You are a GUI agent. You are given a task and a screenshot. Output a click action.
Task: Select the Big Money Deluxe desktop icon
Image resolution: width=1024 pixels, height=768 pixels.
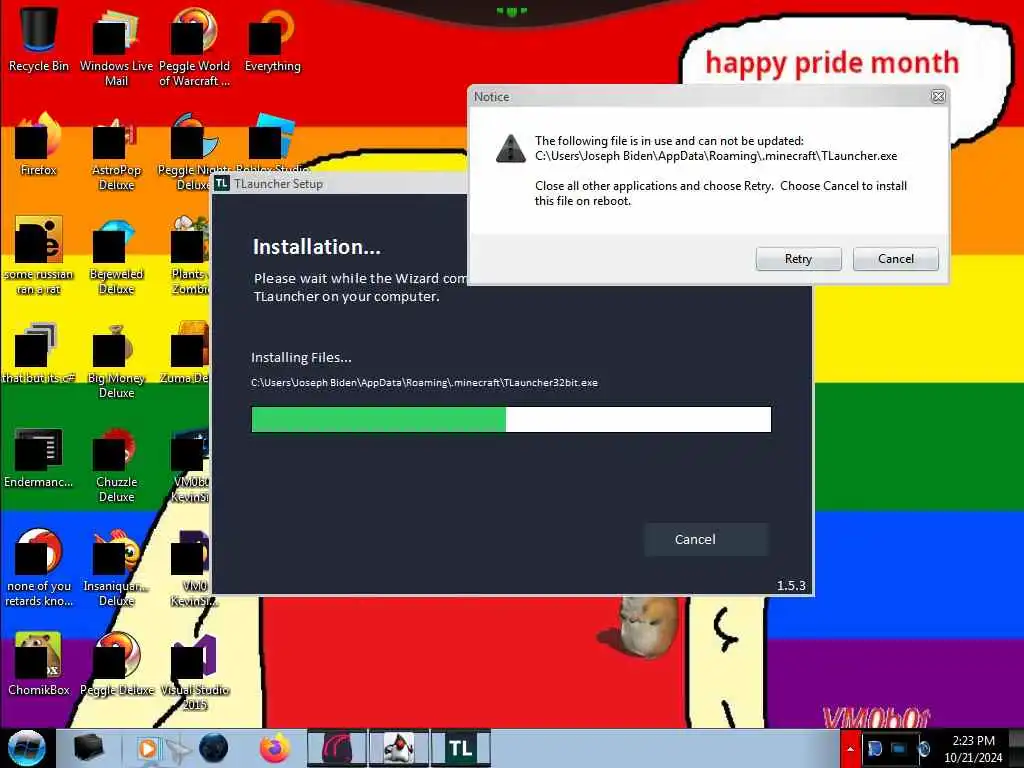116,361
